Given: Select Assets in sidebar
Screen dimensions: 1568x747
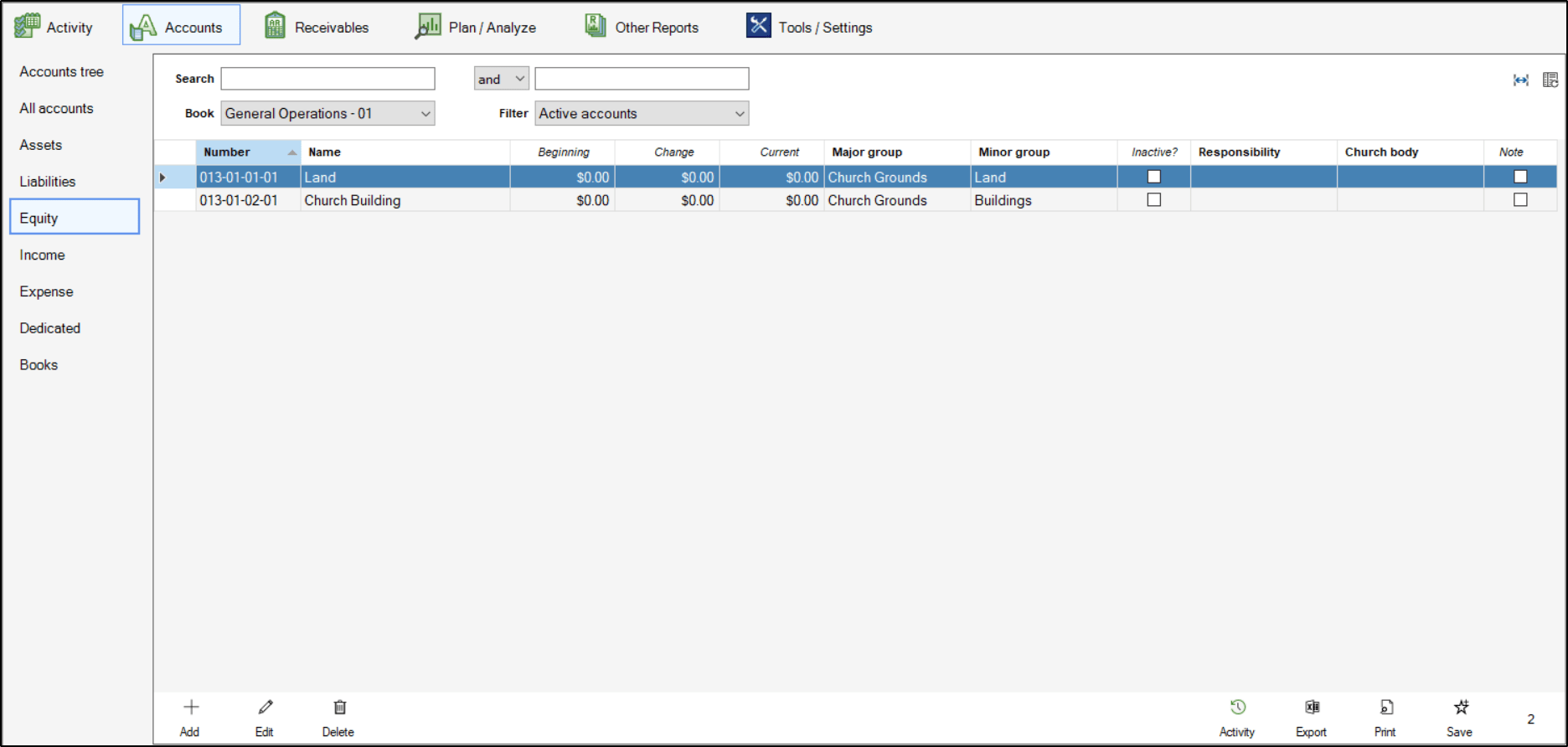Looking at the screenshot, I should 41,145.
